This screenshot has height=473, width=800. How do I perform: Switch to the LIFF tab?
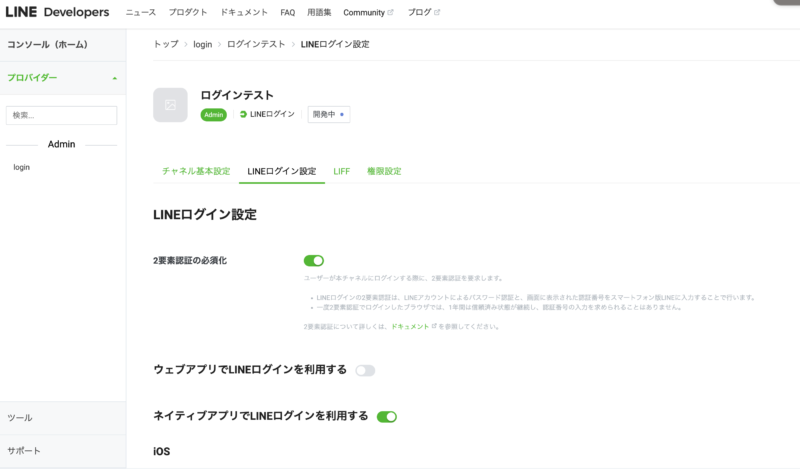[x=342, y=171]
